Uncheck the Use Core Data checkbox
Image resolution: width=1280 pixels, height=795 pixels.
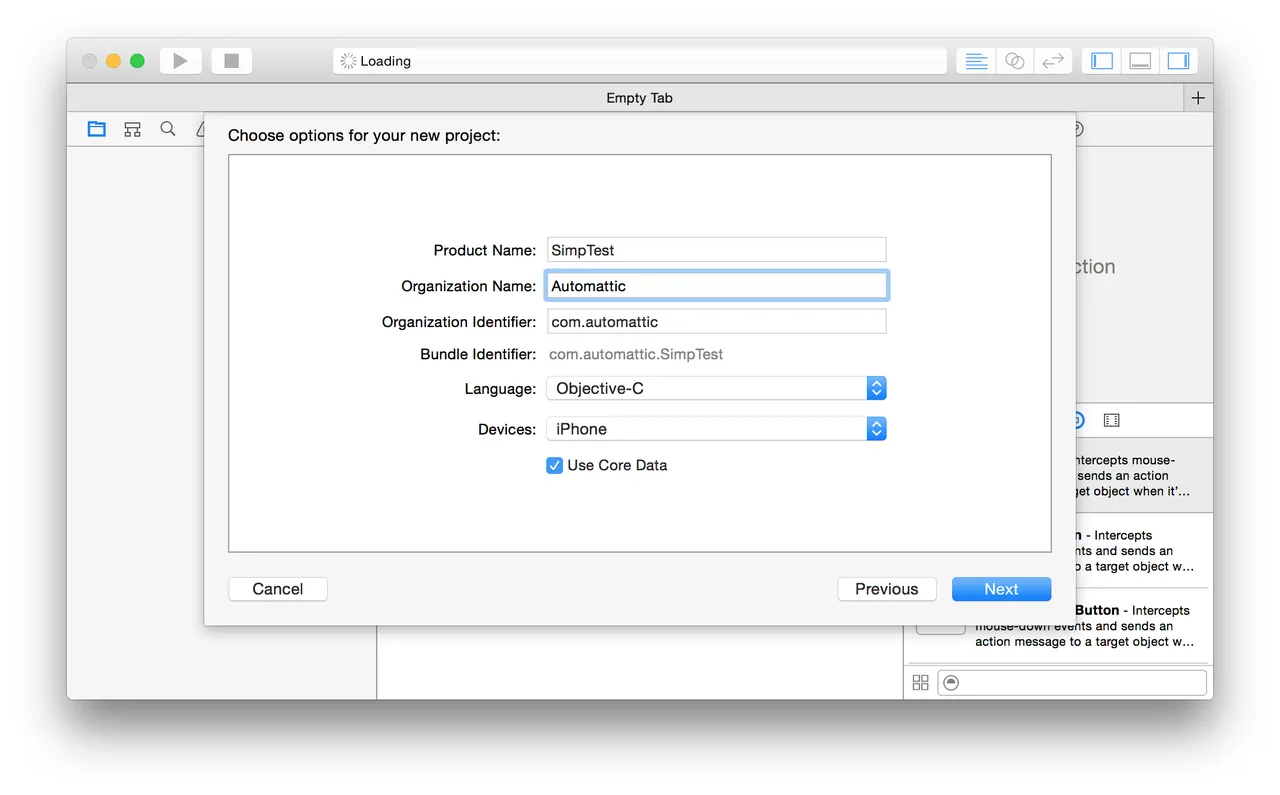tap(554, 465)
